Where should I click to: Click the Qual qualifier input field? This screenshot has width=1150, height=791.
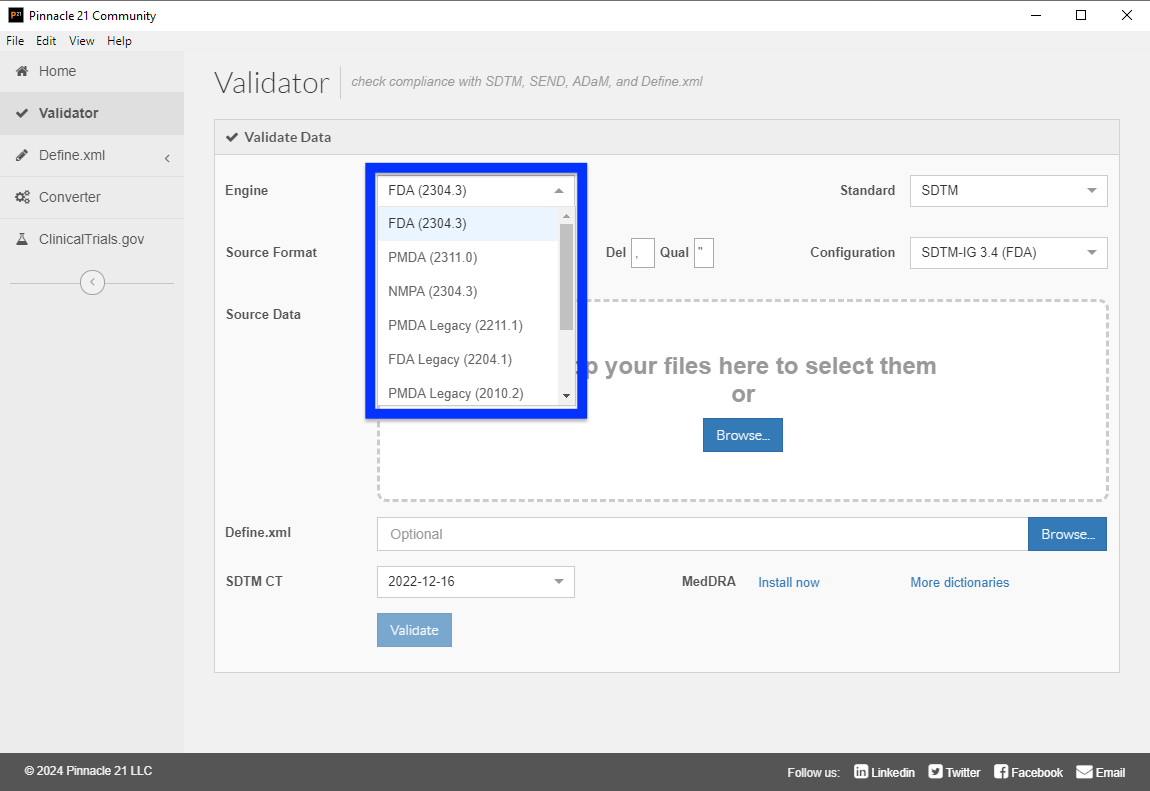(x=704, y=253)
